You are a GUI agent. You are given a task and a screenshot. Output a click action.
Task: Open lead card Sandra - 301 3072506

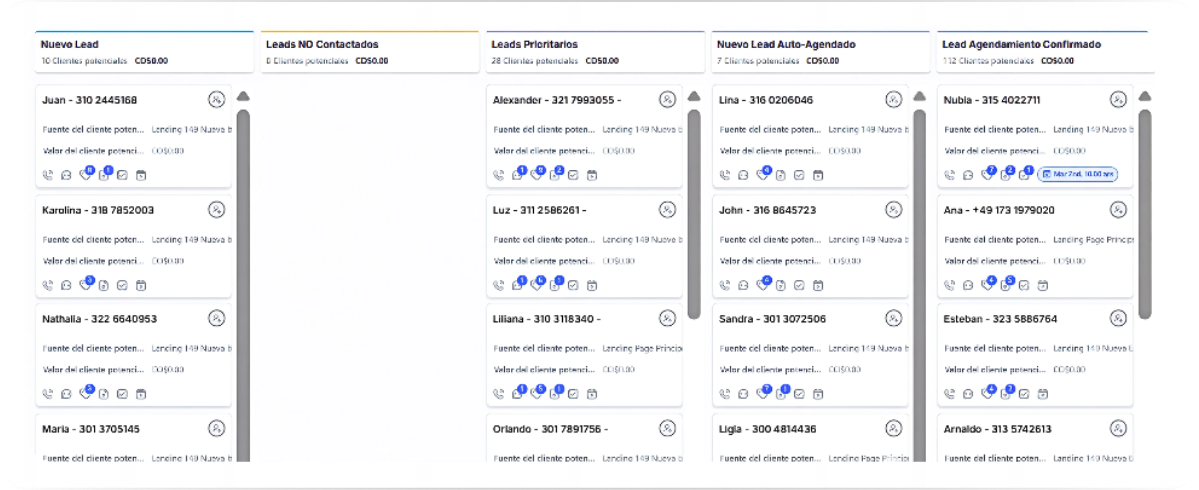point(811,355)
